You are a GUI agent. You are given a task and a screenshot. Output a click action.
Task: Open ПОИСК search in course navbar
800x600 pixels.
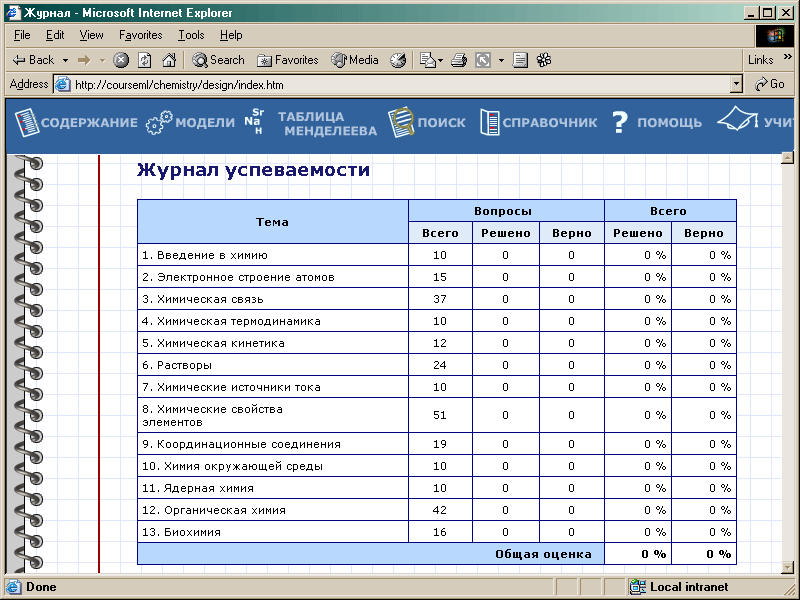click(427, 122)
